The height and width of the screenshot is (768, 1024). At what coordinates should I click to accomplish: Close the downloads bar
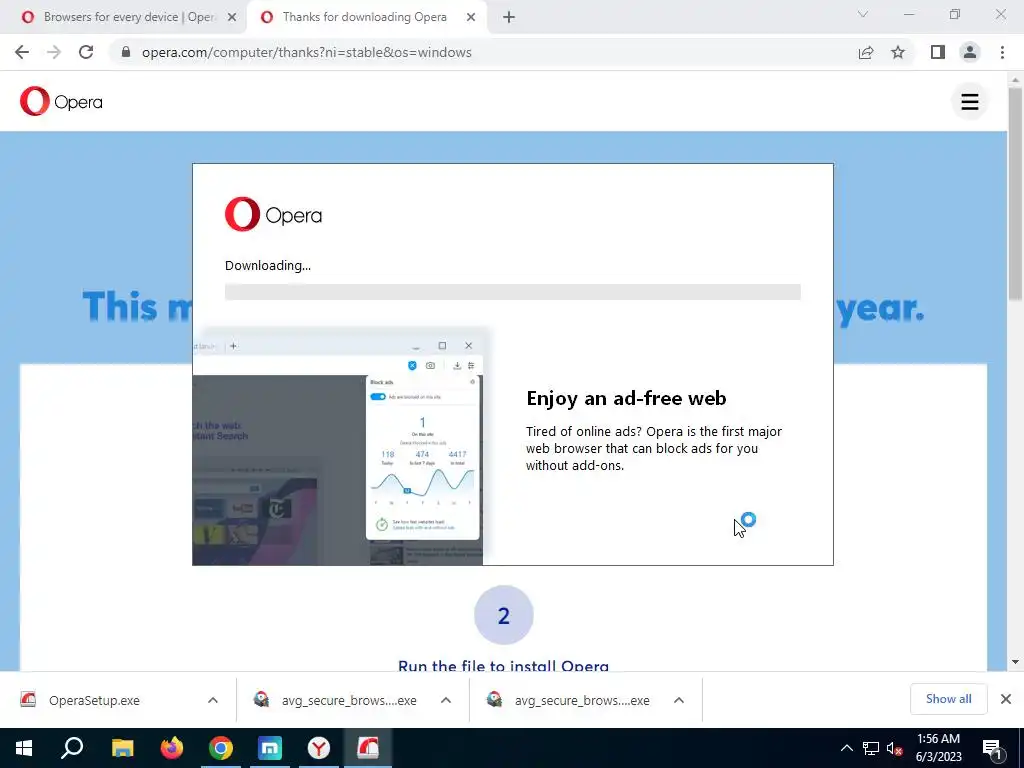1006,699
